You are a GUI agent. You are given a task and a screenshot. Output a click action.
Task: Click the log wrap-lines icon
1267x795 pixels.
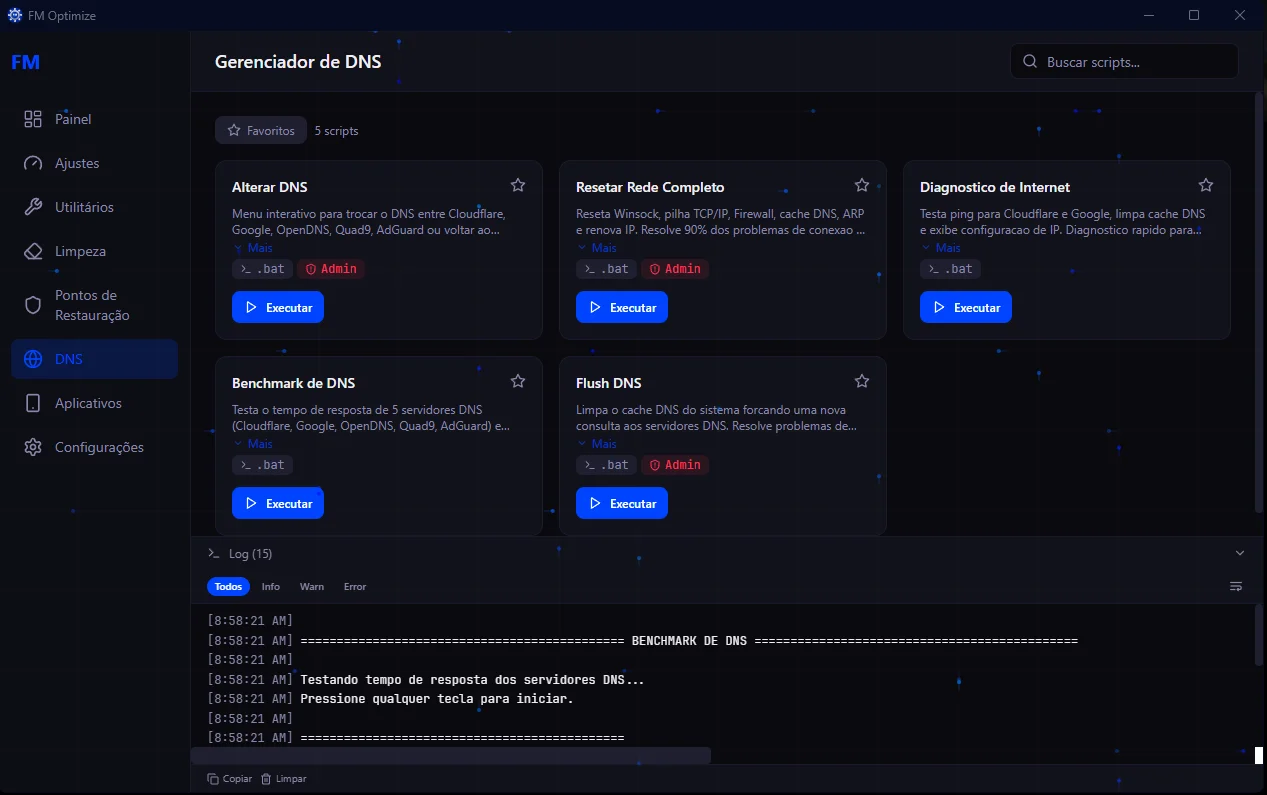click(1236, 586)
